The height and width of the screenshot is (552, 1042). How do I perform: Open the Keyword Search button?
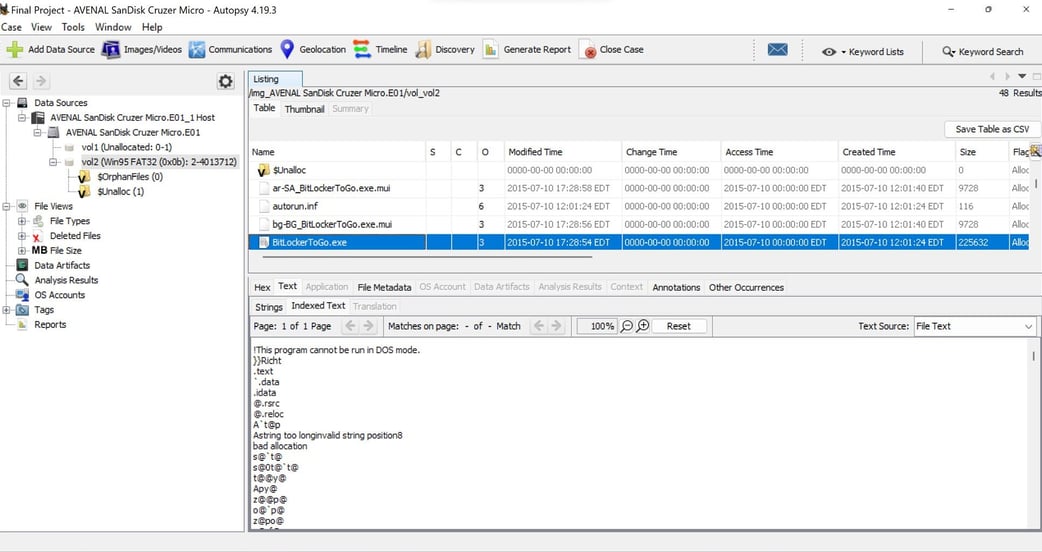click(x=983, y=52)
